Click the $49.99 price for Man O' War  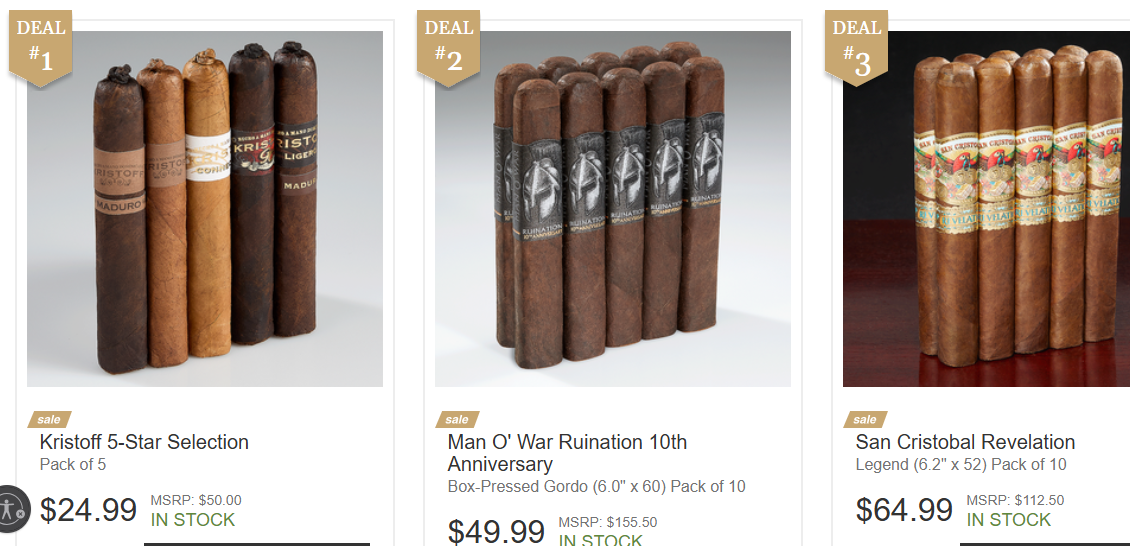coord(496,532)
